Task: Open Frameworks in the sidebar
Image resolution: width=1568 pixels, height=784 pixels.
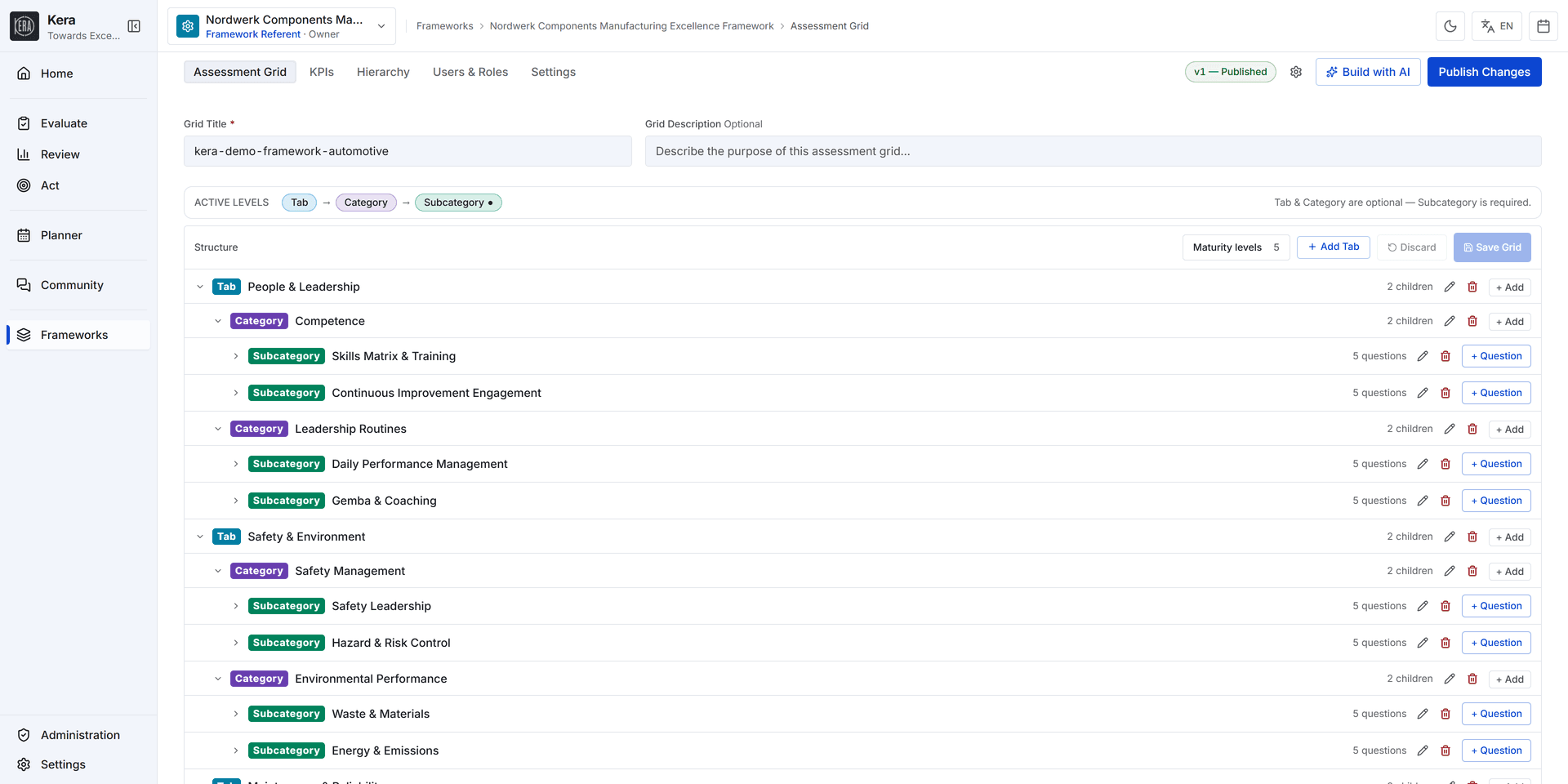Action: pyautogui.click(x=79, y=335)
